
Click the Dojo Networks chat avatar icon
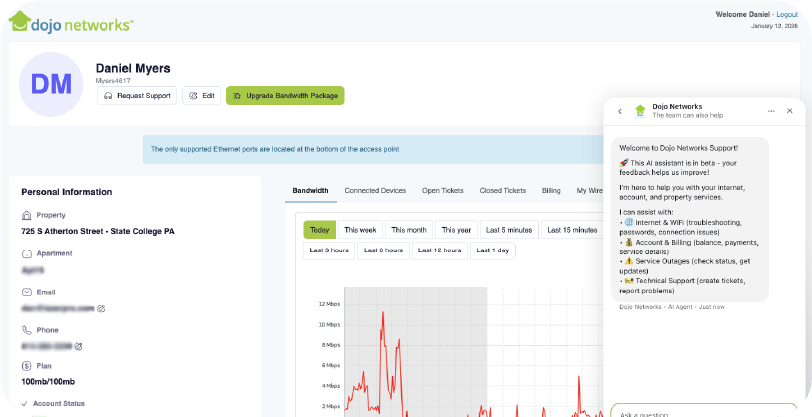[x=640, y=111]
